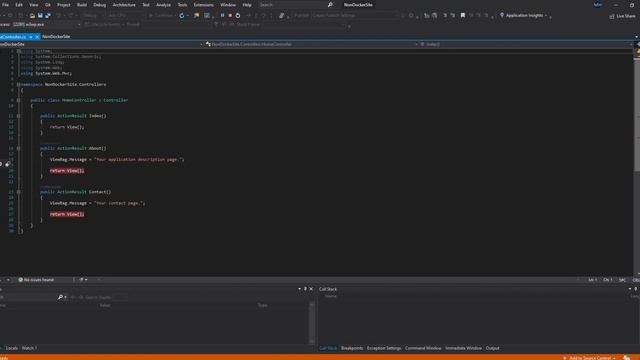
Task: Toggle bookmark with the bookmark icon
Action: [462, 16]
